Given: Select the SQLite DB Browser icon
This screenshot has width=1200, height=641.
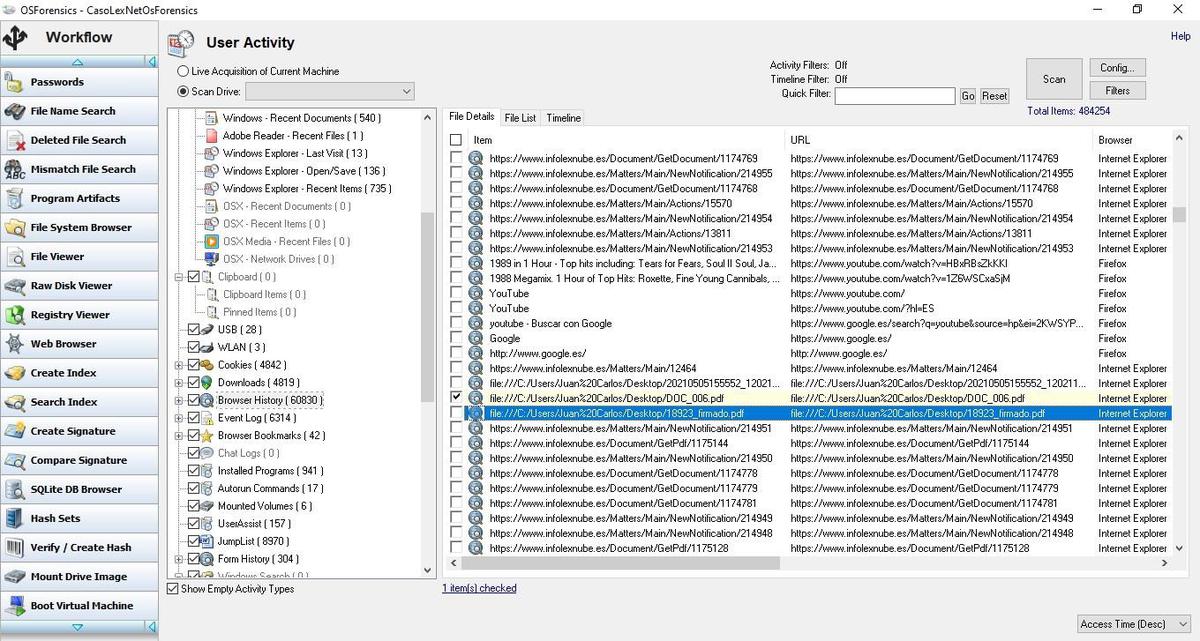Looking at the screenshot, I should [15, 489].
